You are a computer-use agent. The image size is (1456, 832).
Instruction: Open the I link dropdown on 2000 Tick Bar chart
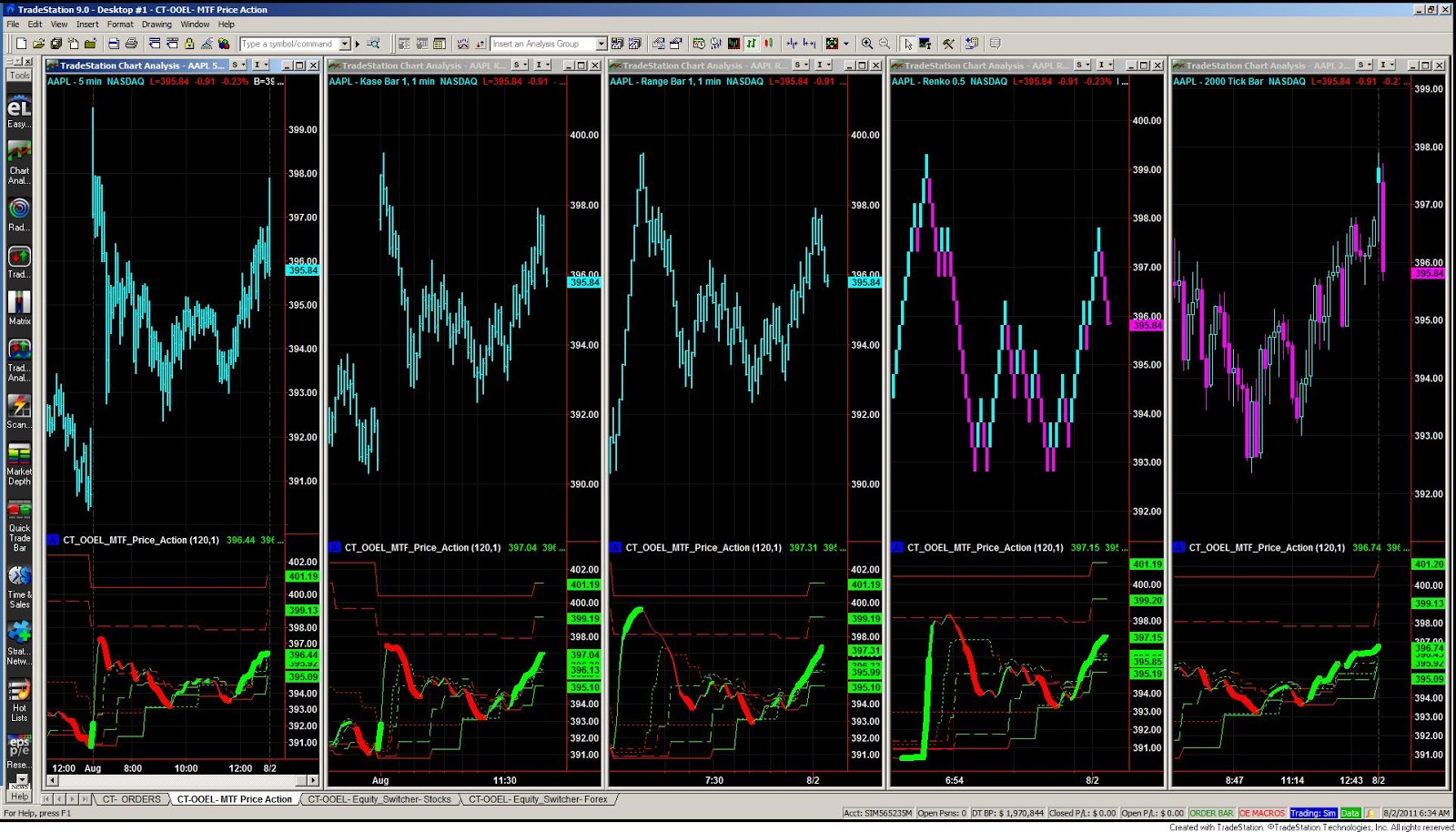(1386, 65)
